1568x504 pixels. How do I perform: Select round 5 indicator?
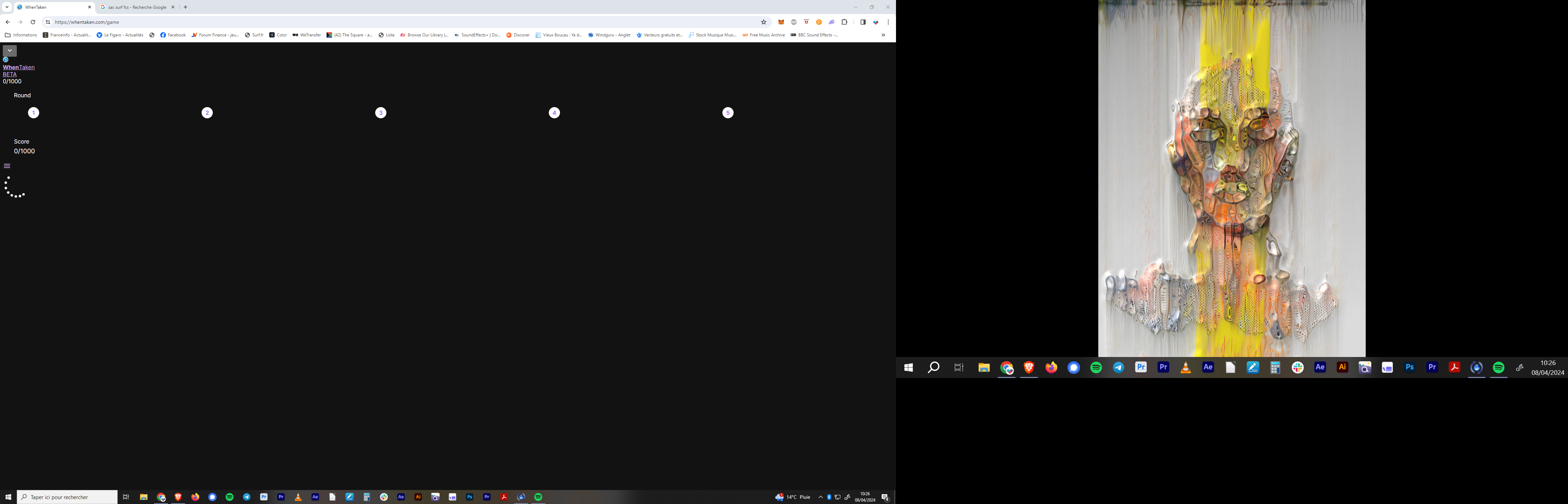click(x=727, y=113)
